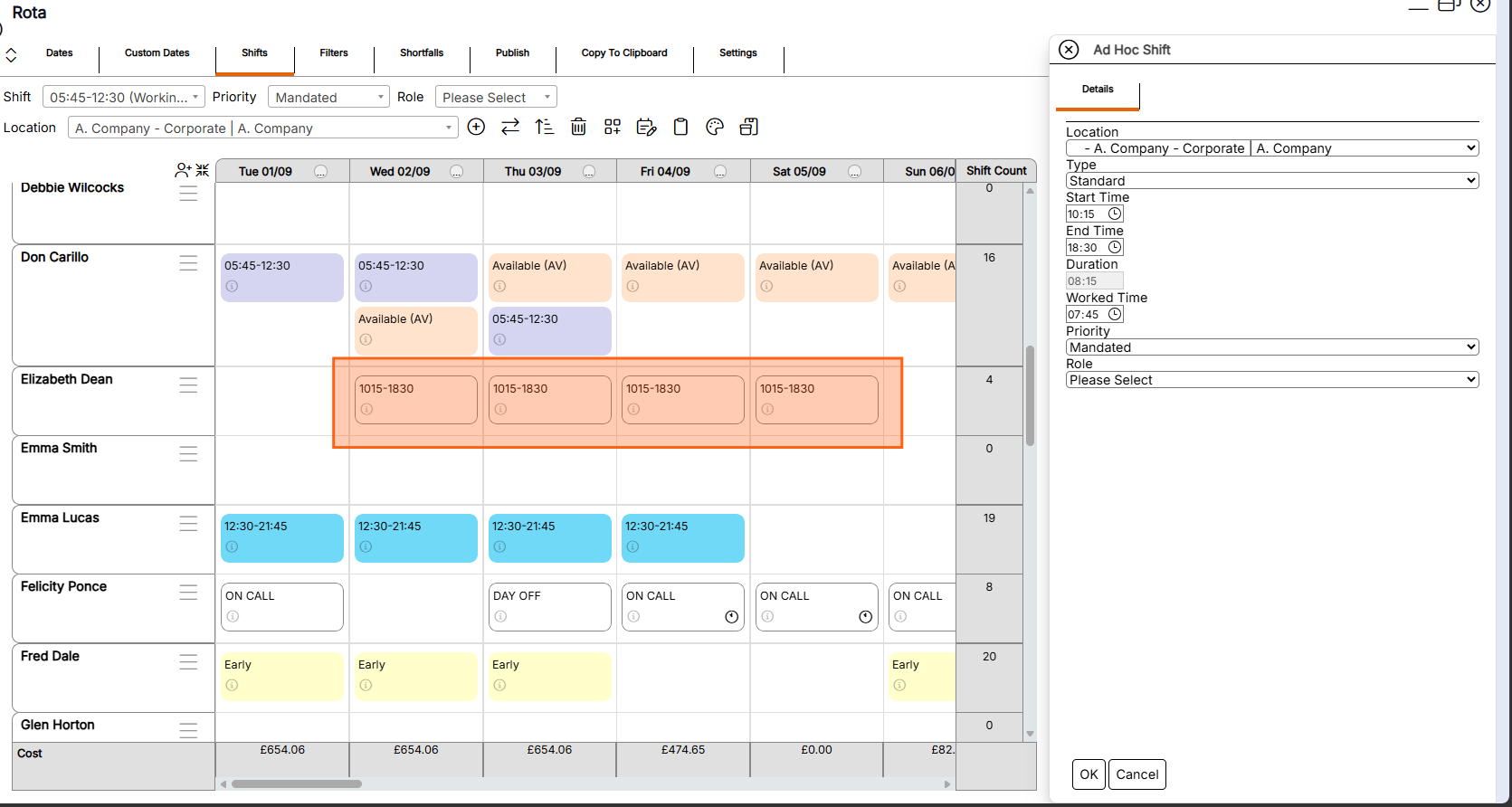Toggle the Thu 03/09 column header circle
Screen dimensions: 1512x807
(589, 171)
